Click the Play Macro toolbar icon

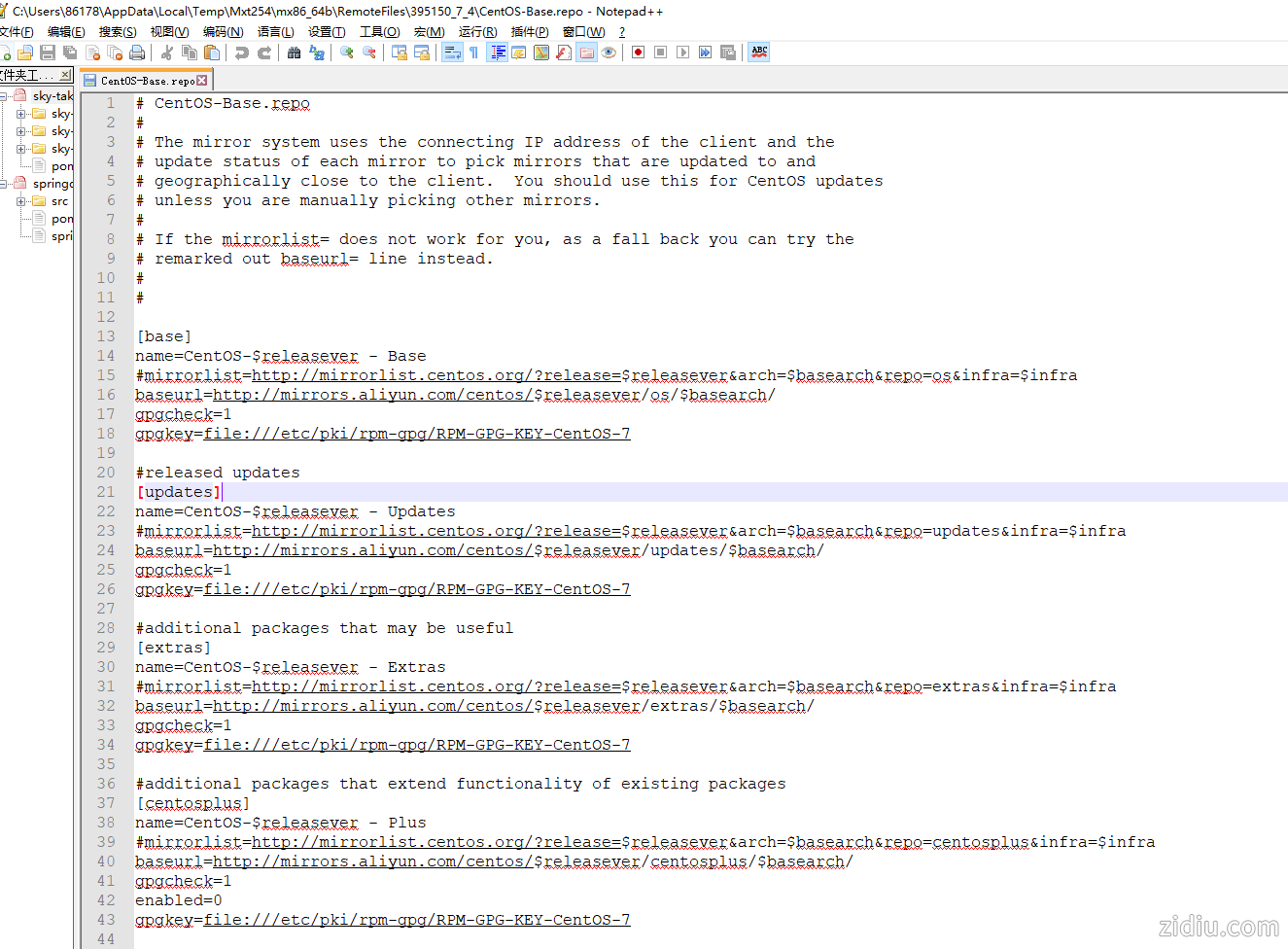682,53
